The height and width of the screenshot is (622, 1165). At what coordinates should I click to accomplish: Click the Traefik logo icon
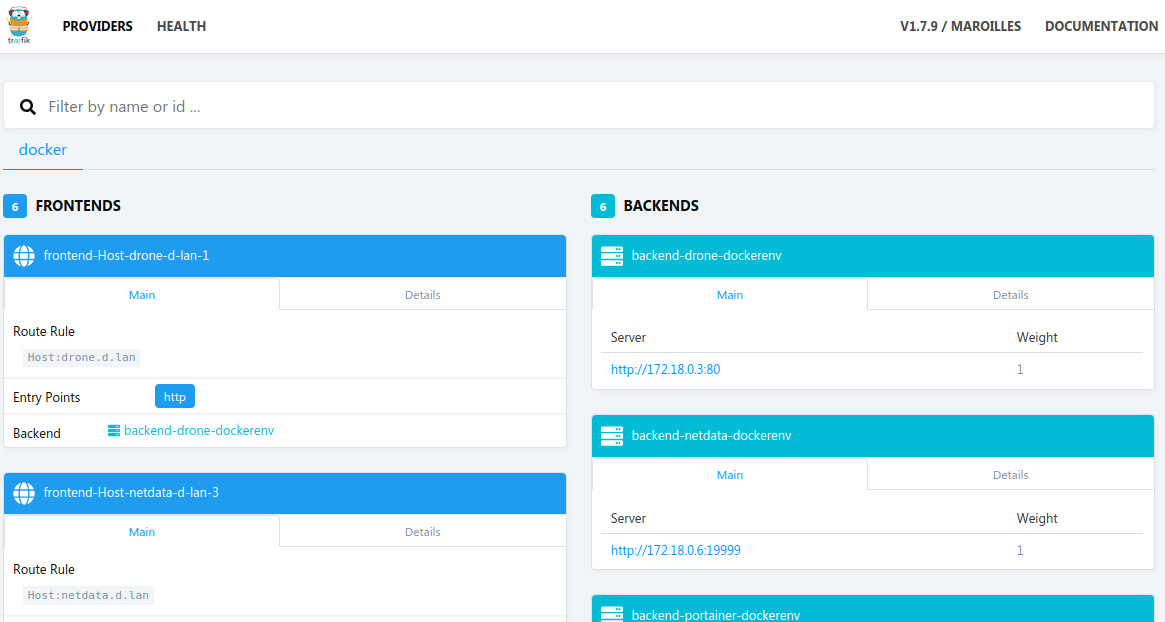click(19, 25)
